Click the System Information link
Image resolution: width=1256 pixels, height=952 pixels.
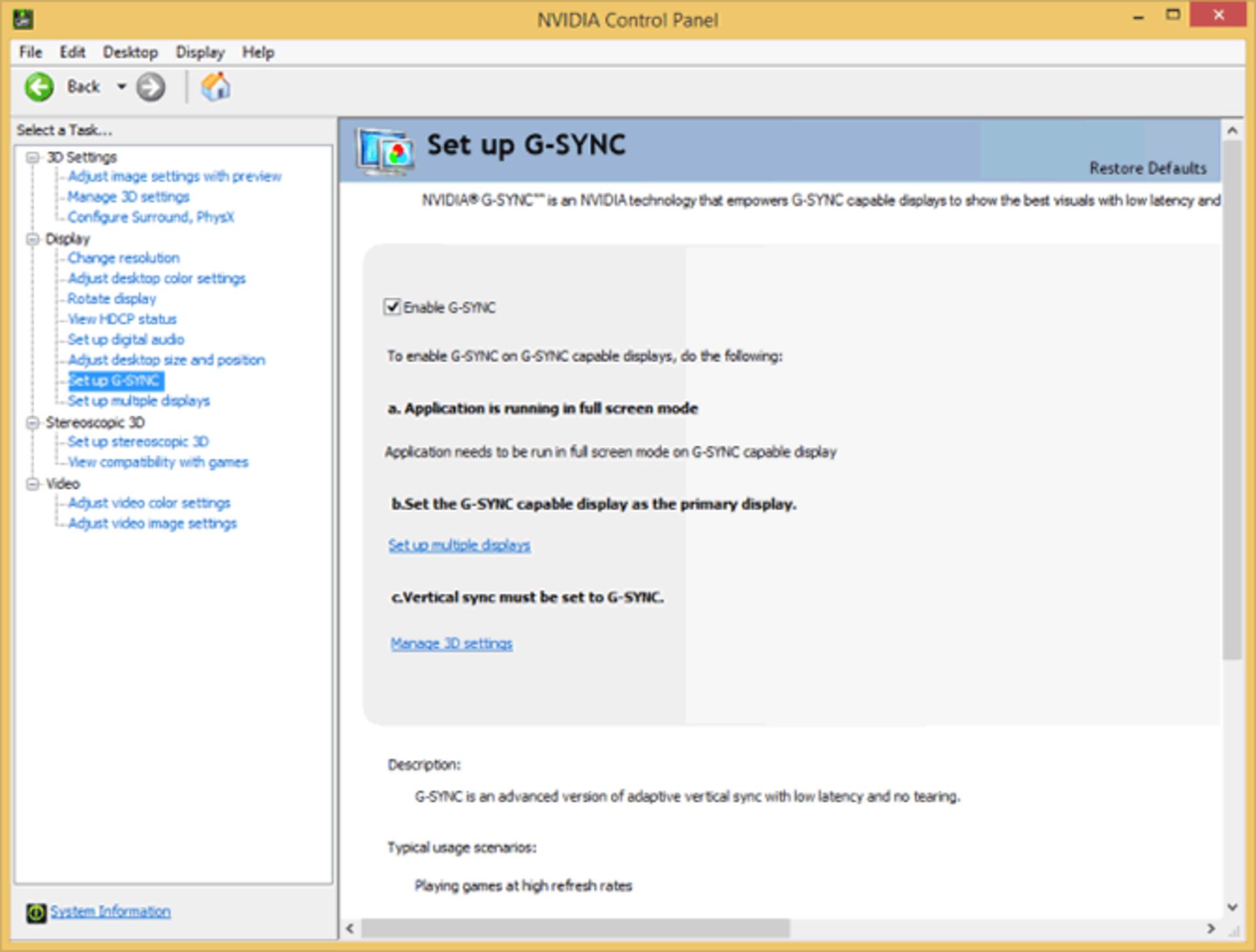110,911
